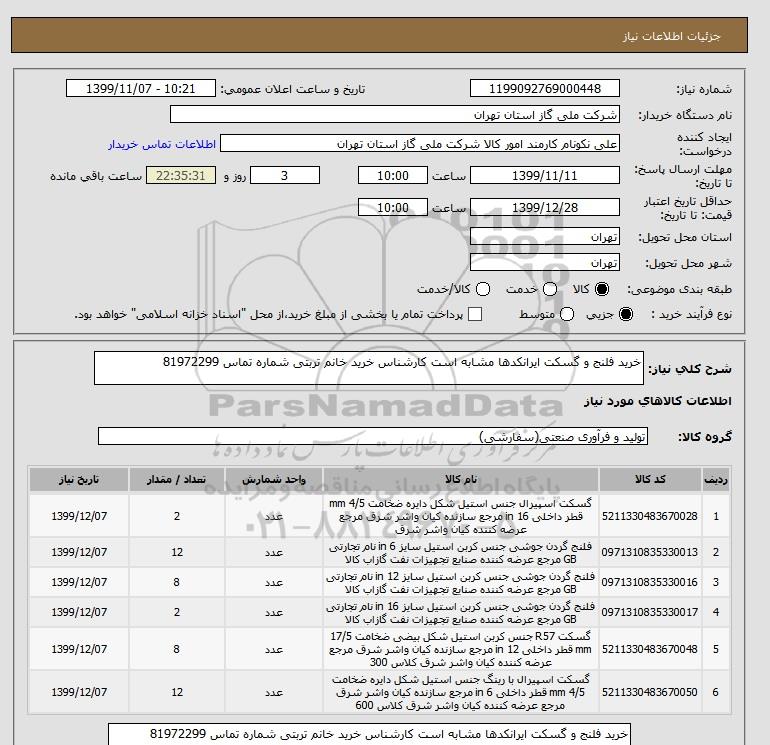This screenshot has width=770, height=745.
Task: Click the row 3 flange description size 12 in
Action: 461,582
